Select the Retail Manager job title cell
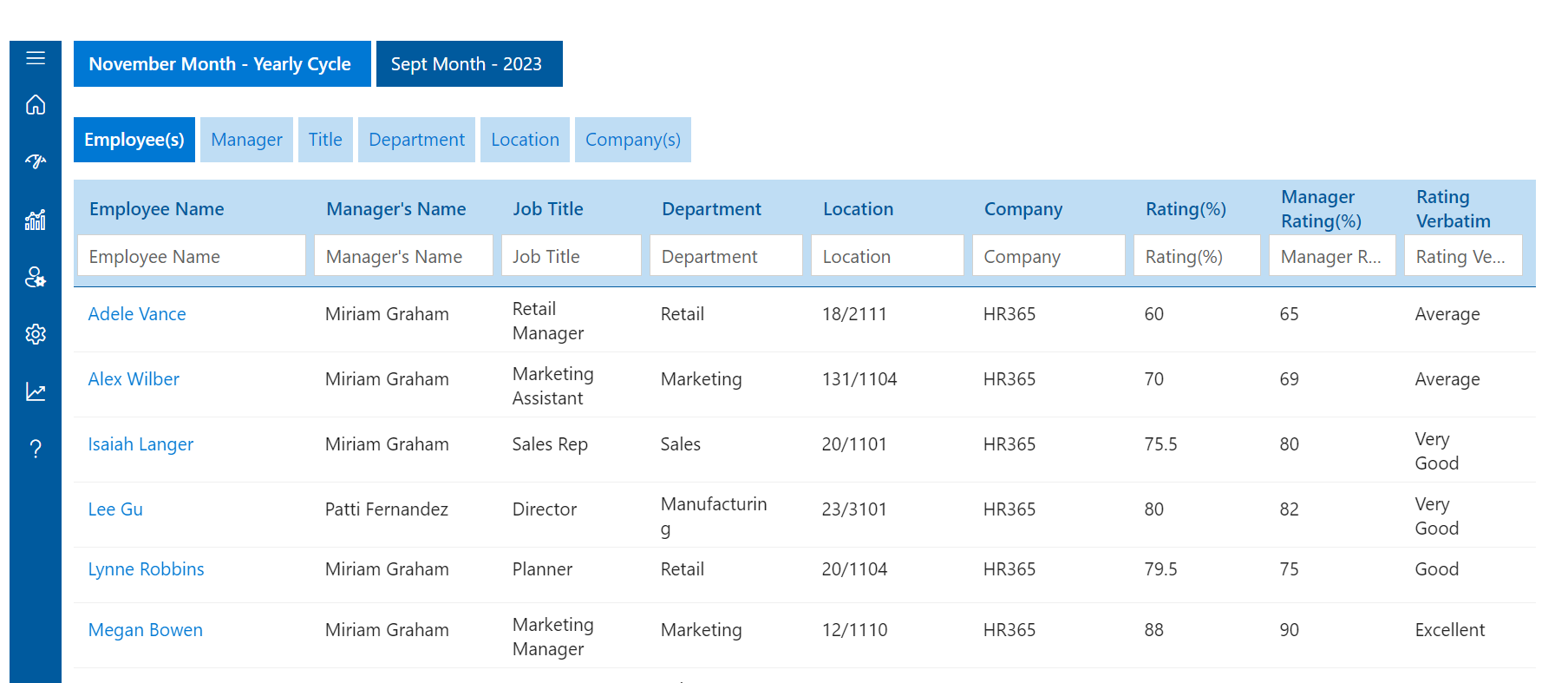Viewport: 1568px width, 683px height. coord(547,321)
